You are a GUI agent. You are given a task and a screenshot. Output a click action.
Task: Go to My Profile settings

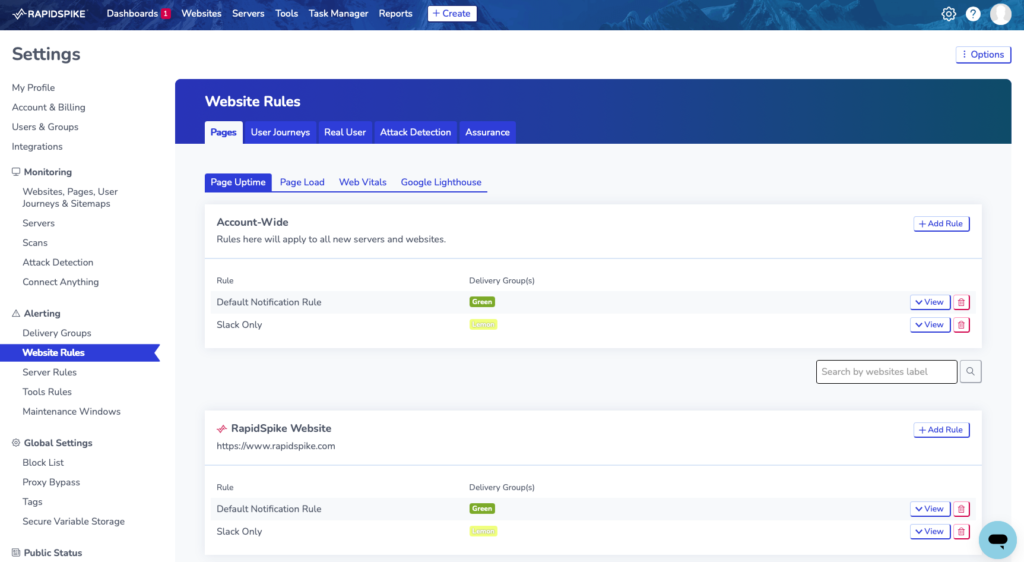click(x=33, y=87)
